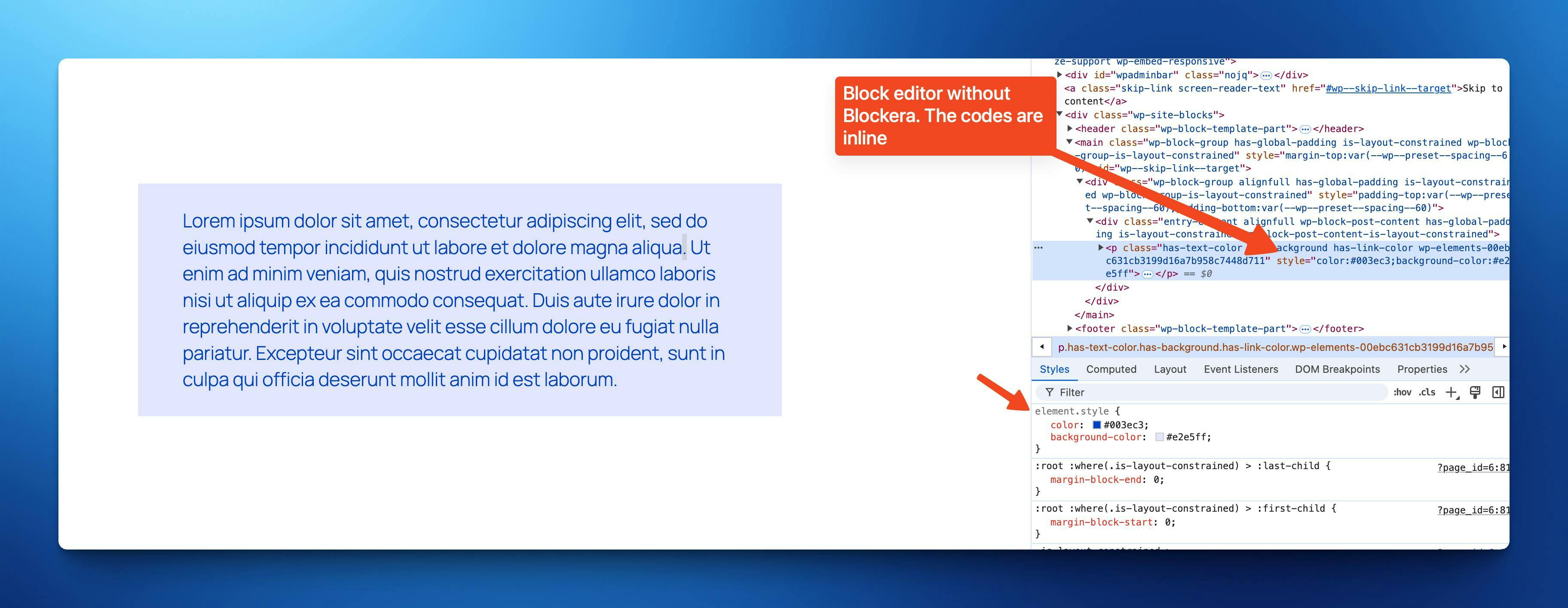Image resolution: width=1568 pixels, height=608 pixels.
Task: Open the Event Listeners tab
Action: (1240, 369)
